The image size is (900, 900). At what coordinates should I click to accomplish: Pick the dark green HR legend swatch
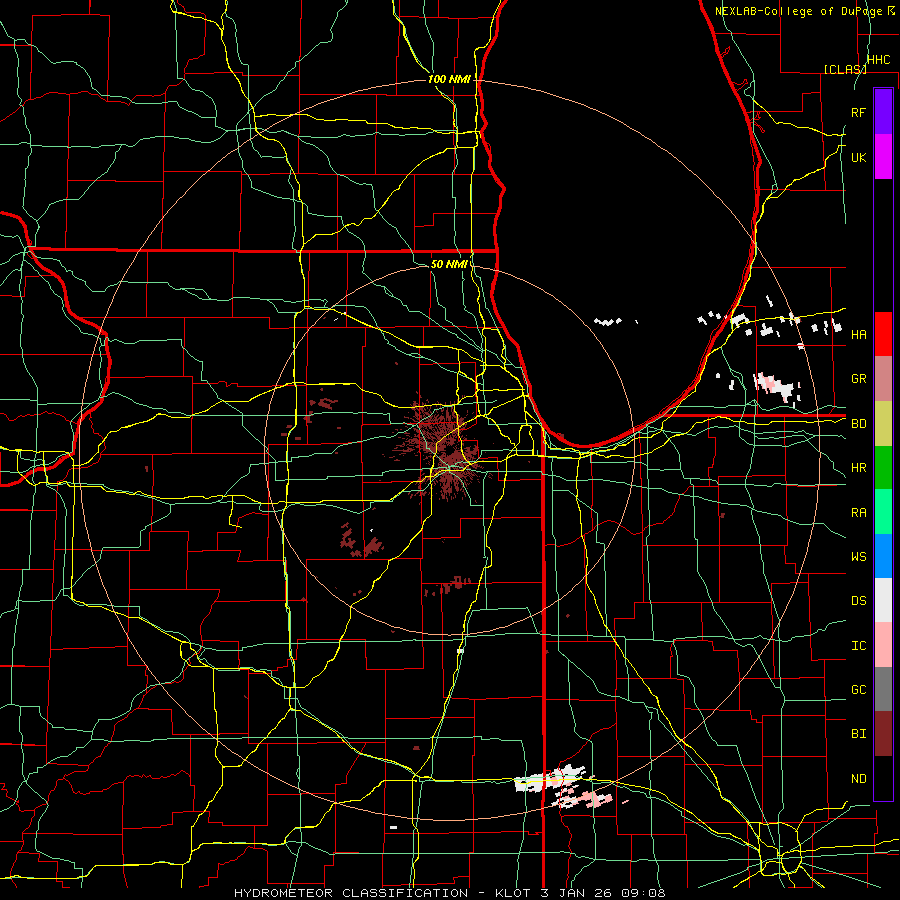click(x=883, y=468)
